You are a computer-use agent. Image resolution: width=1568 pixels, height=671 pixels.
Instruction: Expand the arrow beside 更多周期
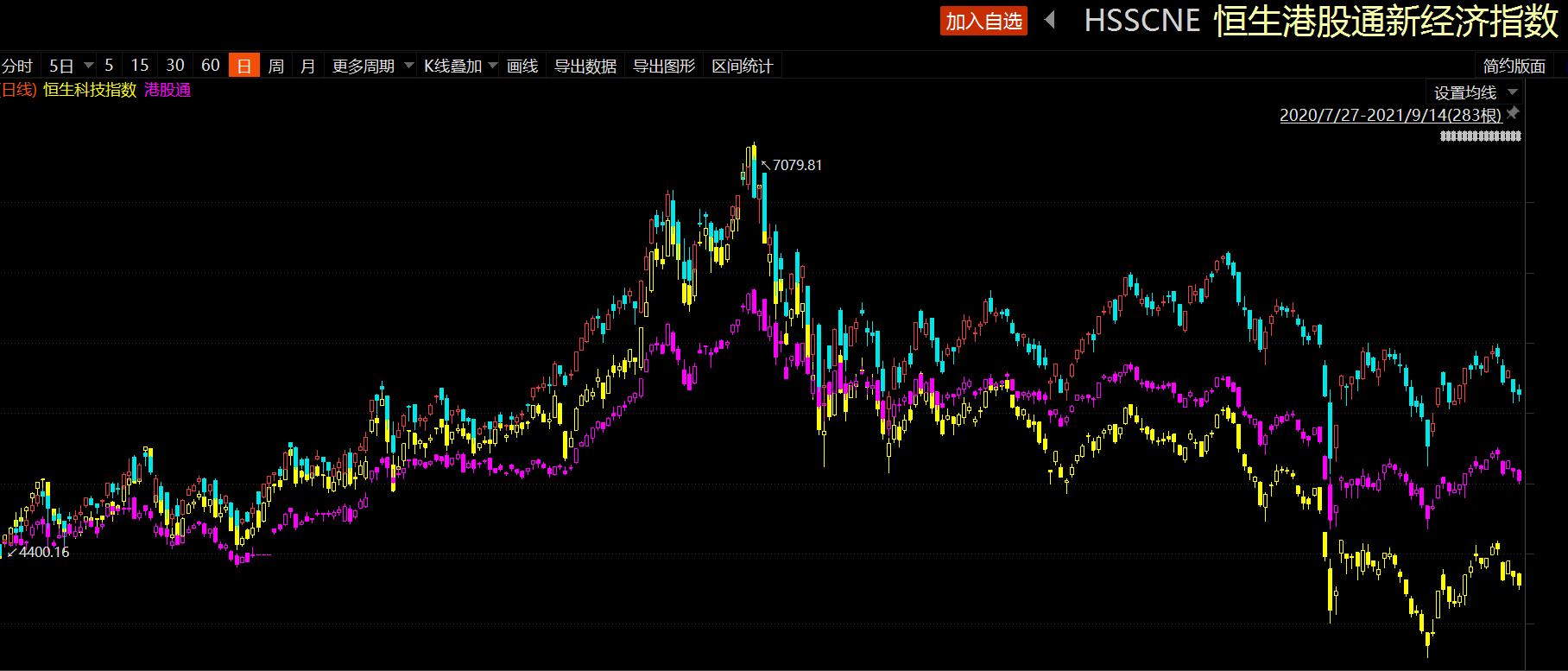[x=408, y=66]
